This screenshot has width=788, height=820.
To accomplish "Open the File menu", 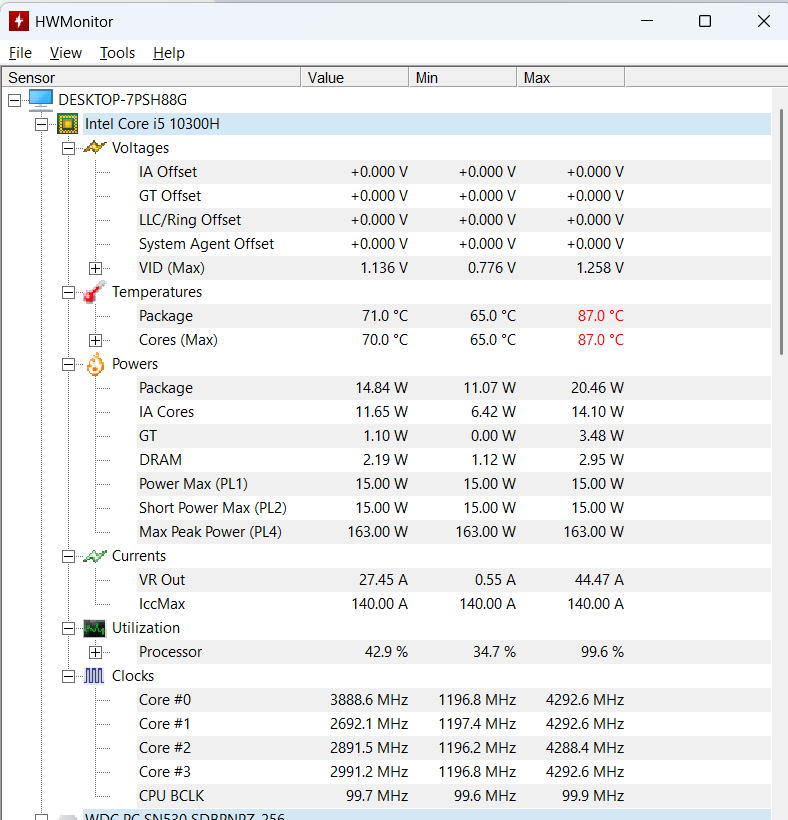I will (x=20, y=53).
